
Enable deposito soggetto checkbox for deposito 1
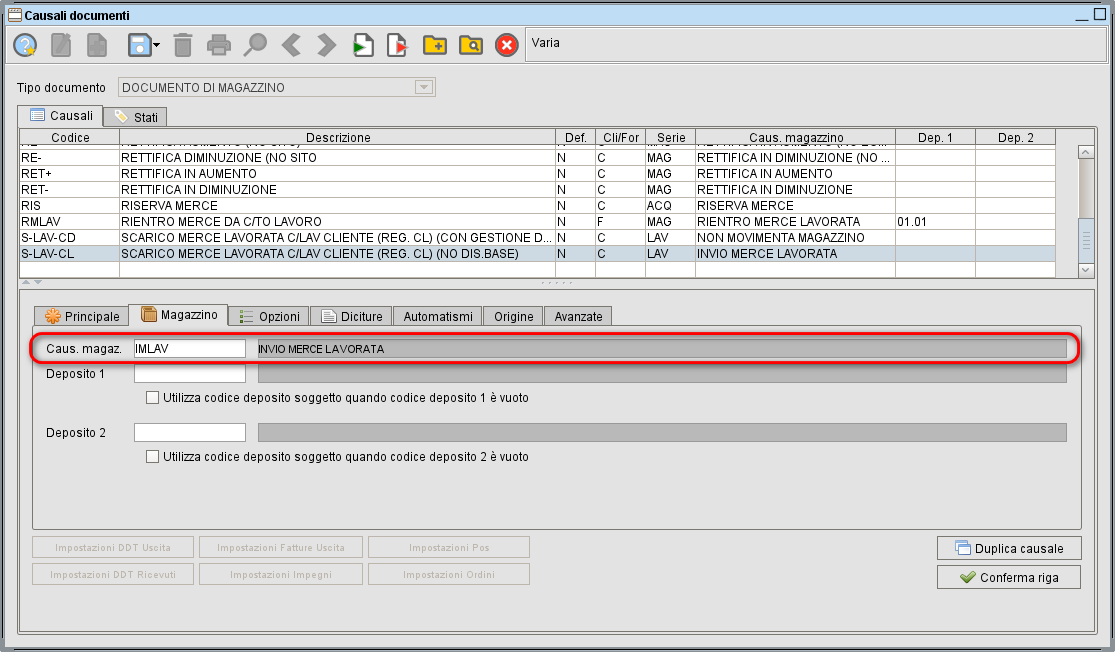pos(153,398)
